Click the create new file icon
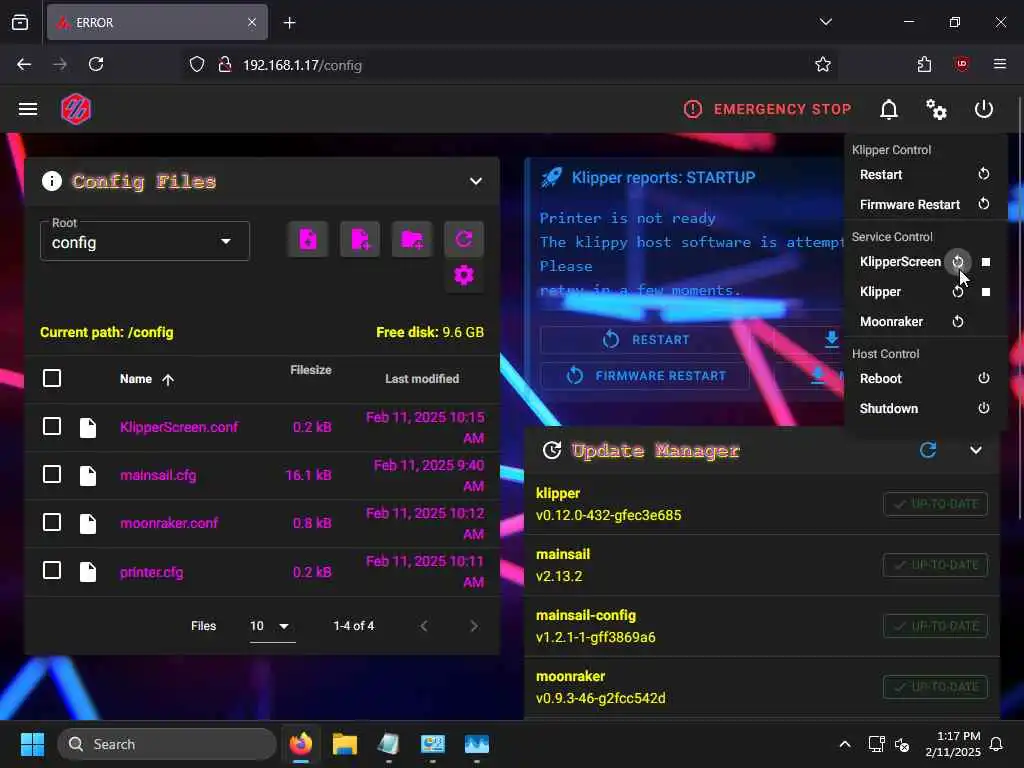This screenshot has height=768, width=1024. [x=360, y=239]
